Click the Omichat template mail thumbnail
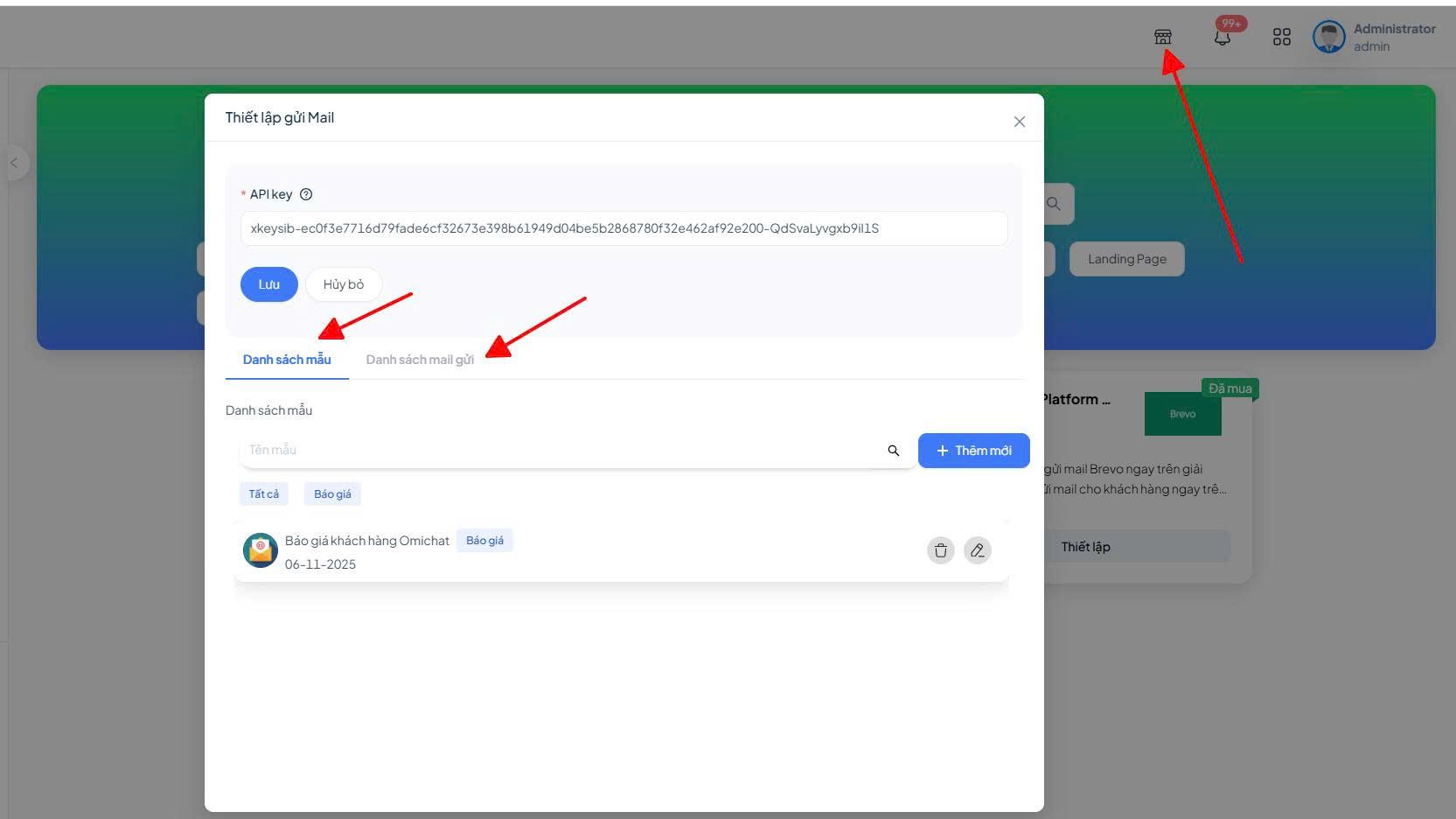The image size is (1456, 819). pos(260,550)
